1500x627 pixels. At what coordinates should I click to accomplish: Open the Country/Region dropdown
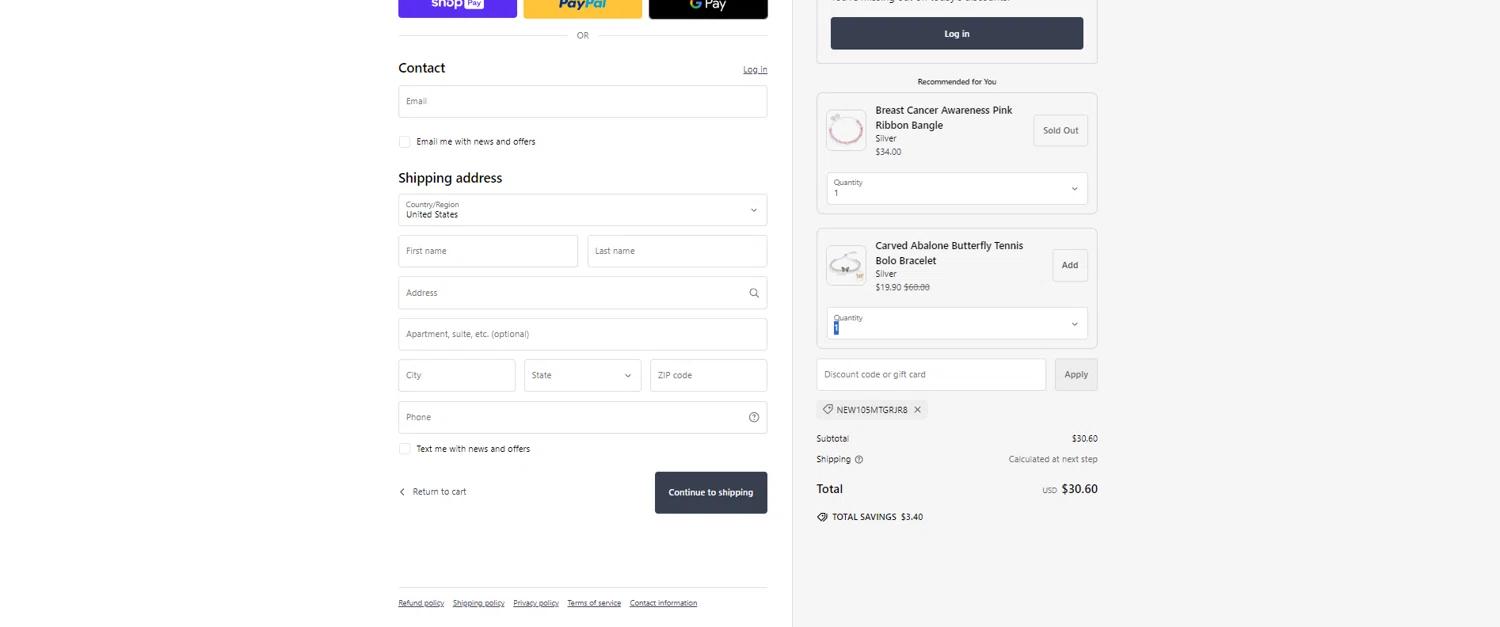pos(583,210)
